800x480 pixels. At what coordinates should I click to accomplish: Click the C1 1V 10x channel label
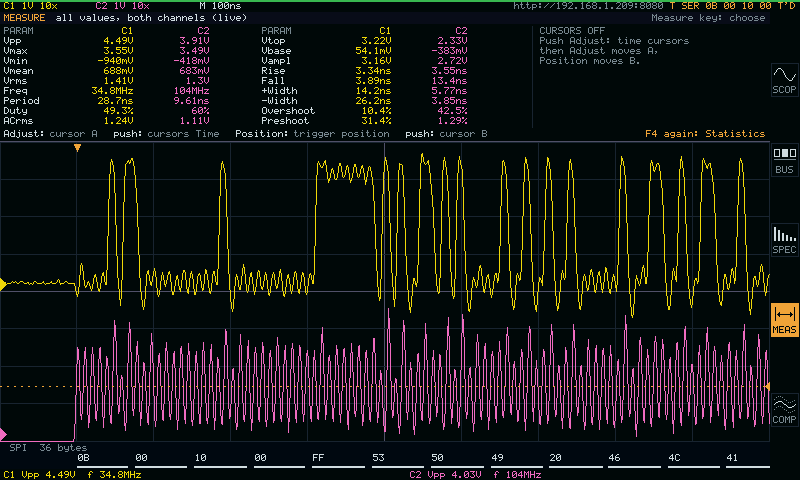tap(30, 6)
